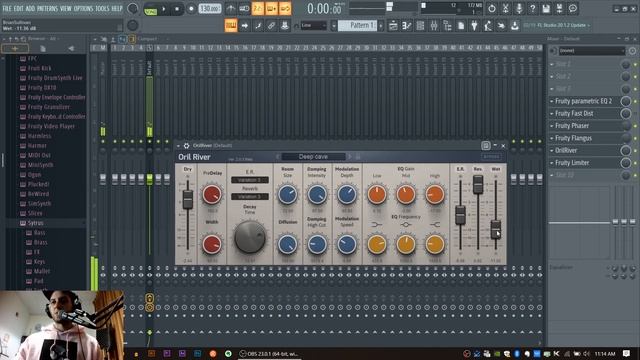
Task: Open the channel rack icon
Action: coord(420,25)
